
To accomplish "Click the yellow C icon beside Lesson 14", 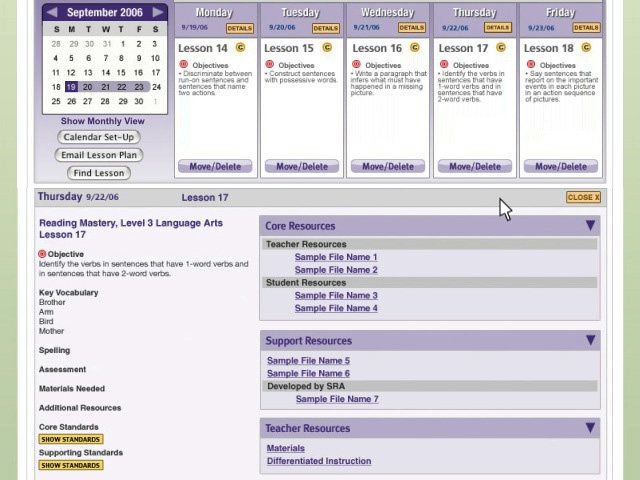I will point(241,48).
